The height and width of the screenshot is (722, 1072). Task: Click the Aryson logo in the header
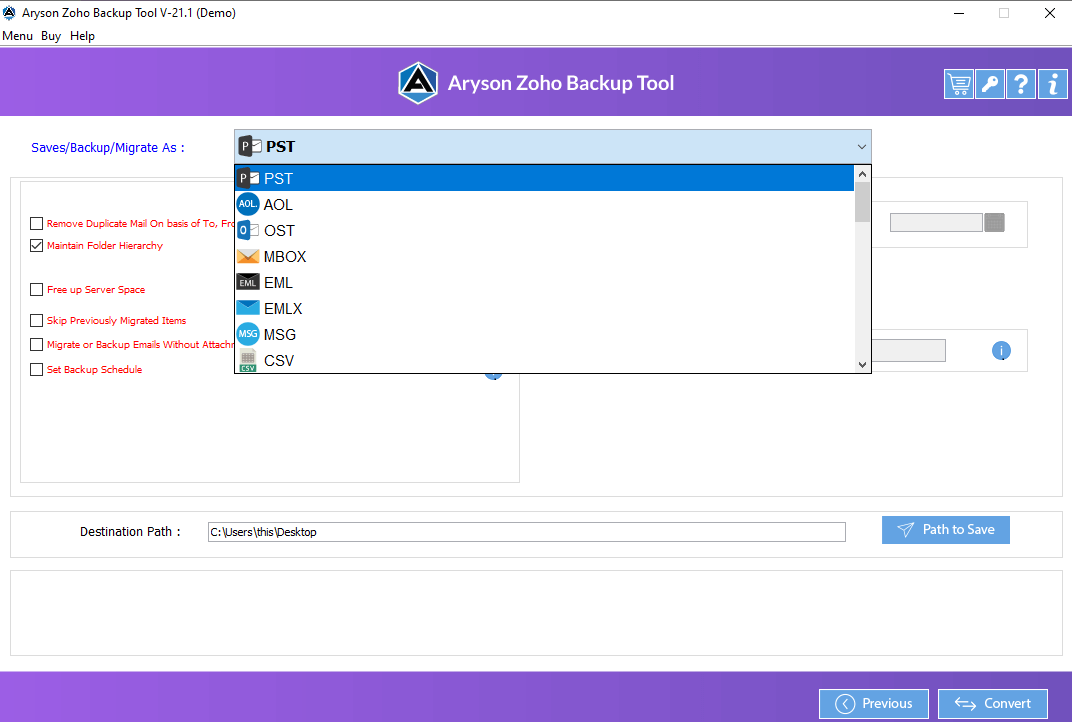[x=418, y=83]
